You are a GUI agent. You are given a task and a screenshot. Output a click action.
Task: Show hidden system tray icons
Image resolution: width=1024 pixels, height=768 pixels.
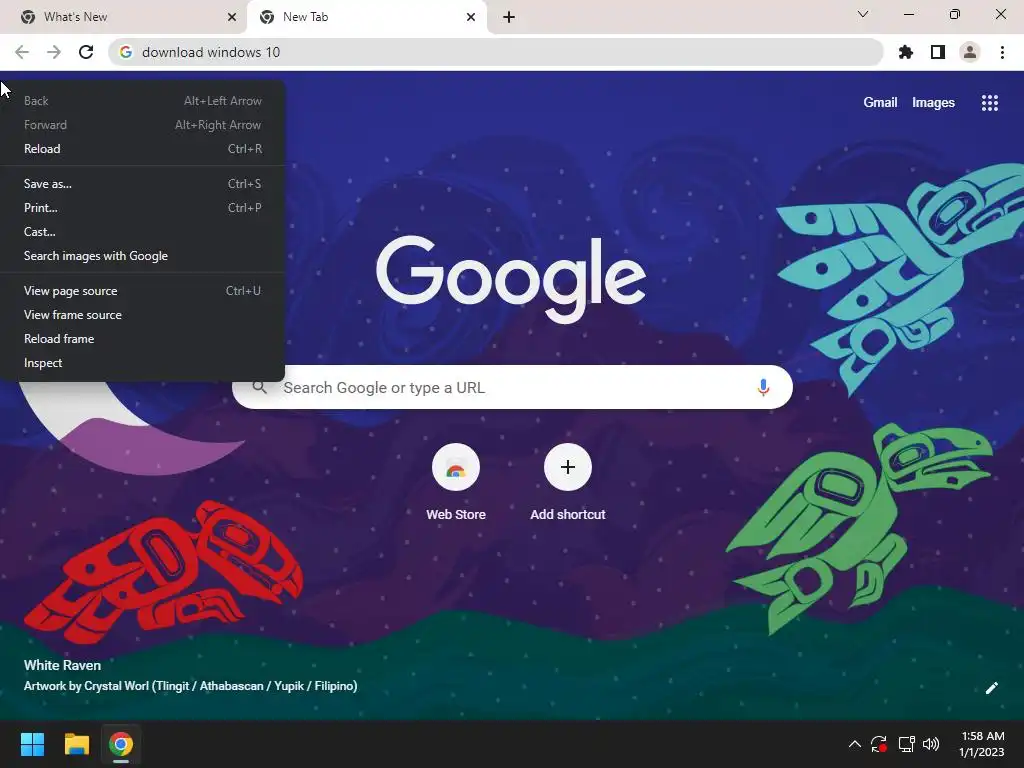pyautogui.click(x=854, y=744)
